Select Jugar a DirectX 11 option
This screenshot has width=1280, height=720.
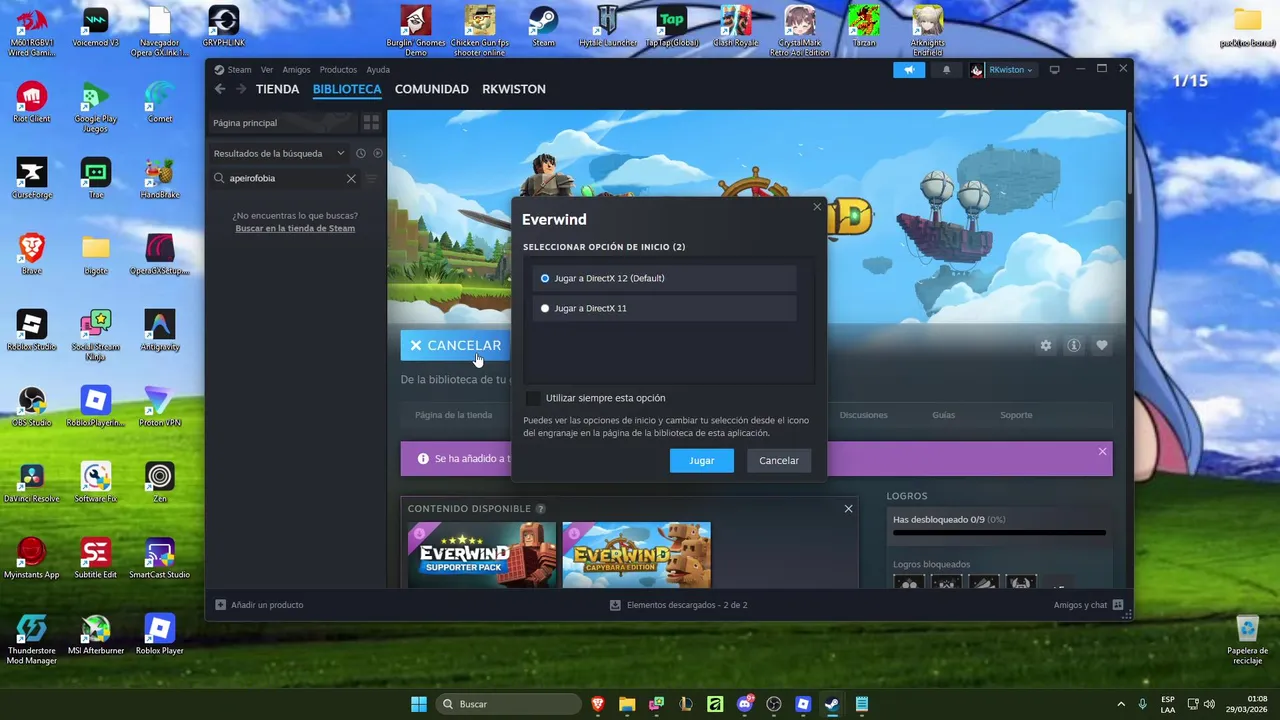click(x=665, y=308)
